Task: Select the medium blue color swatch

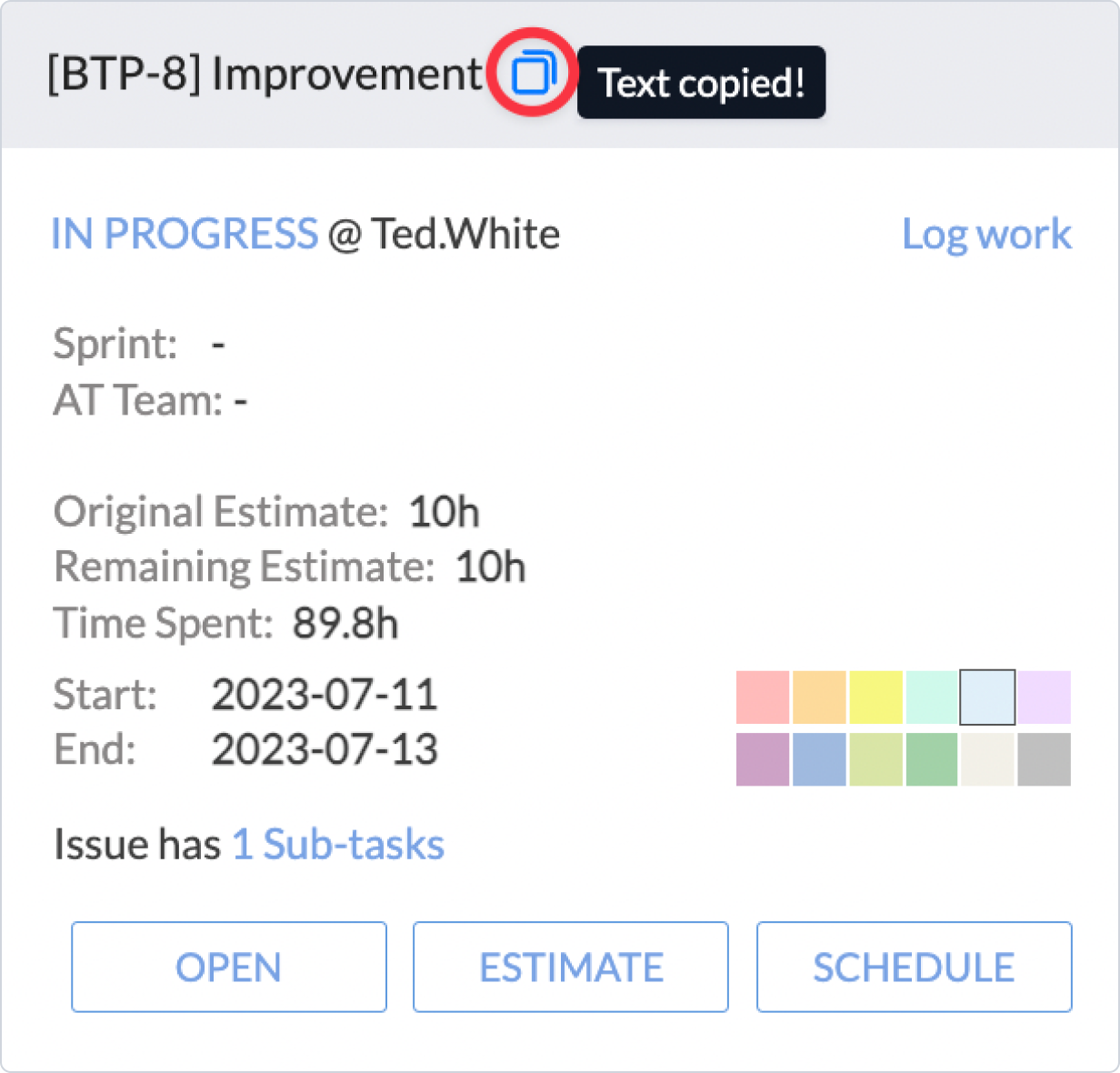Action: point(819,759)
